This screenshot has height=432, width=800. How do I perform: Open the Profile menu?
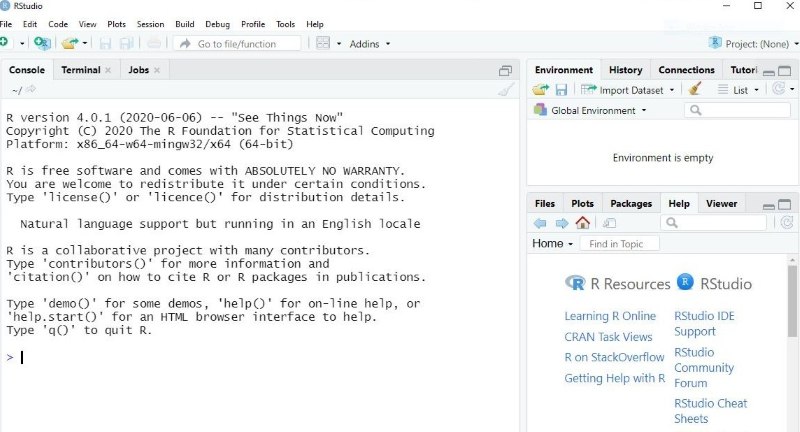pos(253,24)
